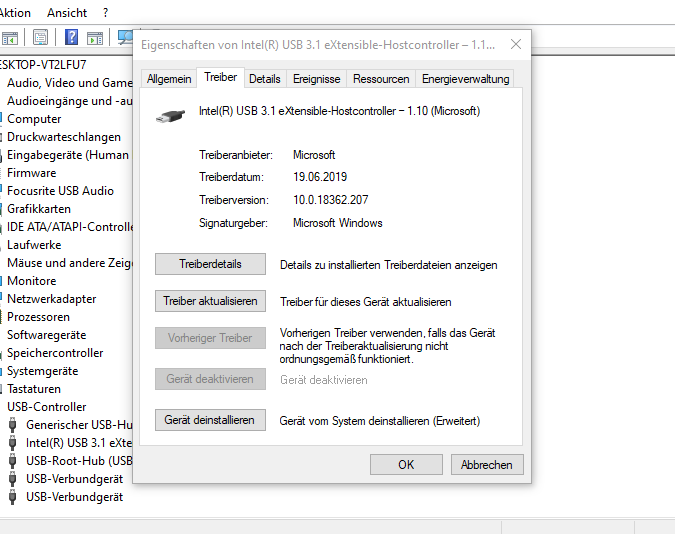The width and height of the screenshot is (675, 534).
Task: Select Druckwarteschlangen in device tree
Action: (64, 137)
